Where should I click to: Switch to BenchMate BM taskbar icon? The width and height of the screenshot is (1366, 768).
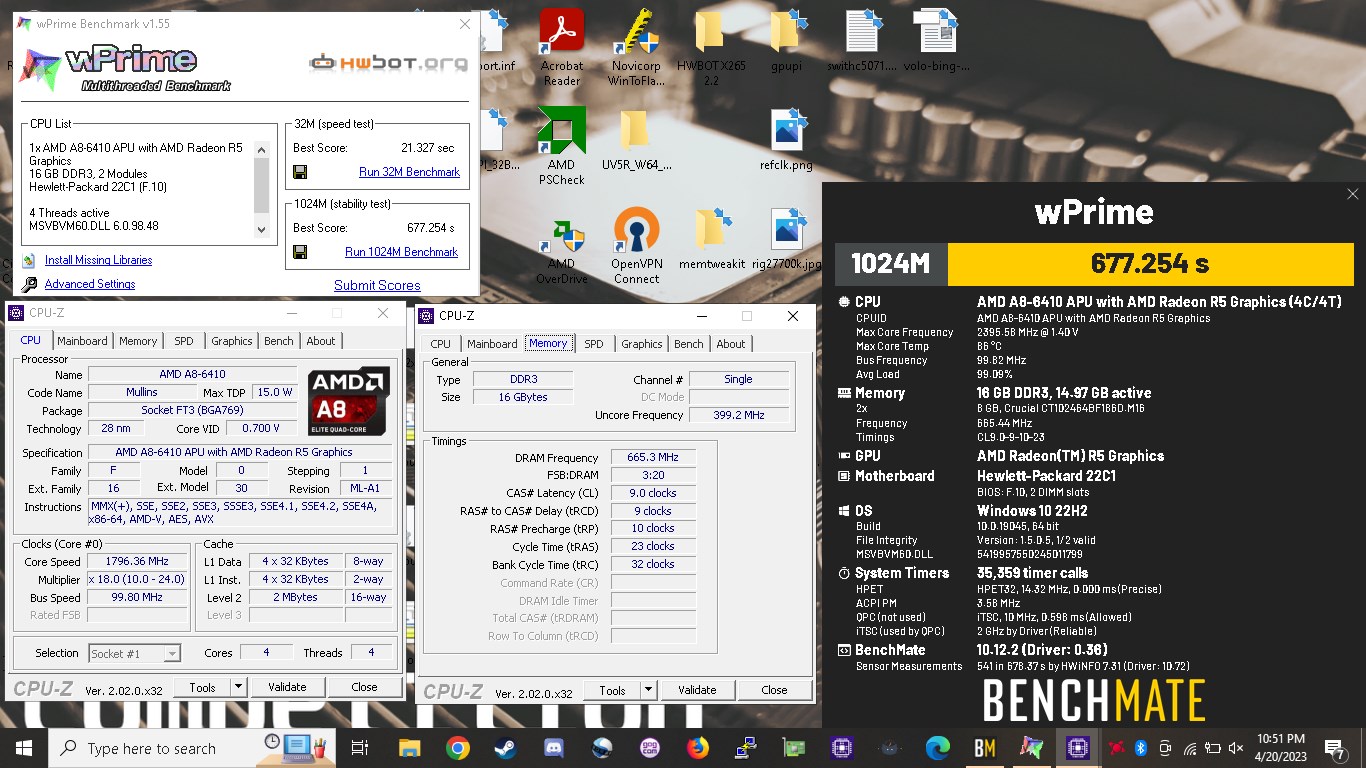pyautogui.click(x=984, y=748)
